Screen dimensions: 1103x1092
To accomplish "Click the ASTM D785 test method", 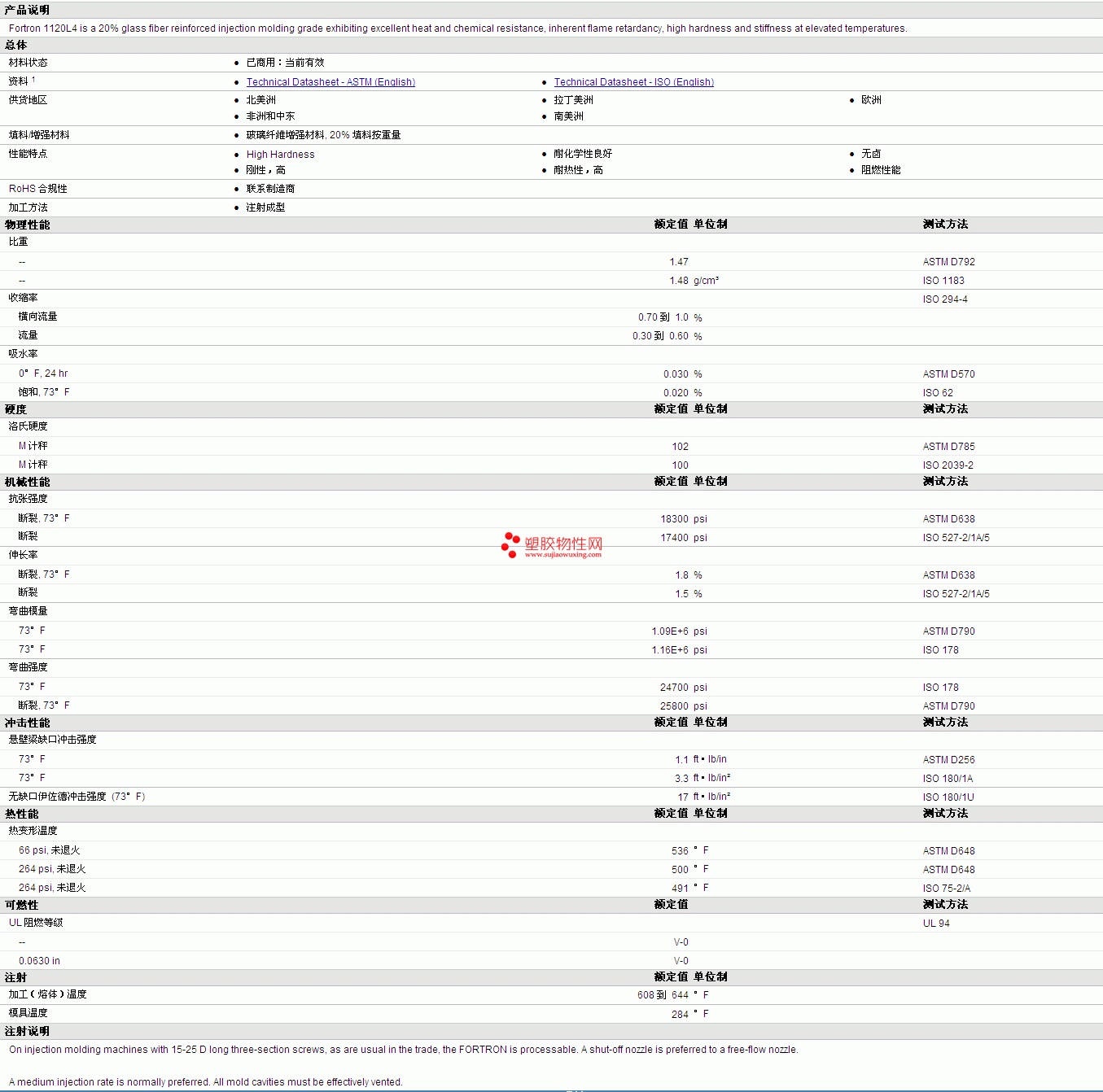I will tap(948, 447).
